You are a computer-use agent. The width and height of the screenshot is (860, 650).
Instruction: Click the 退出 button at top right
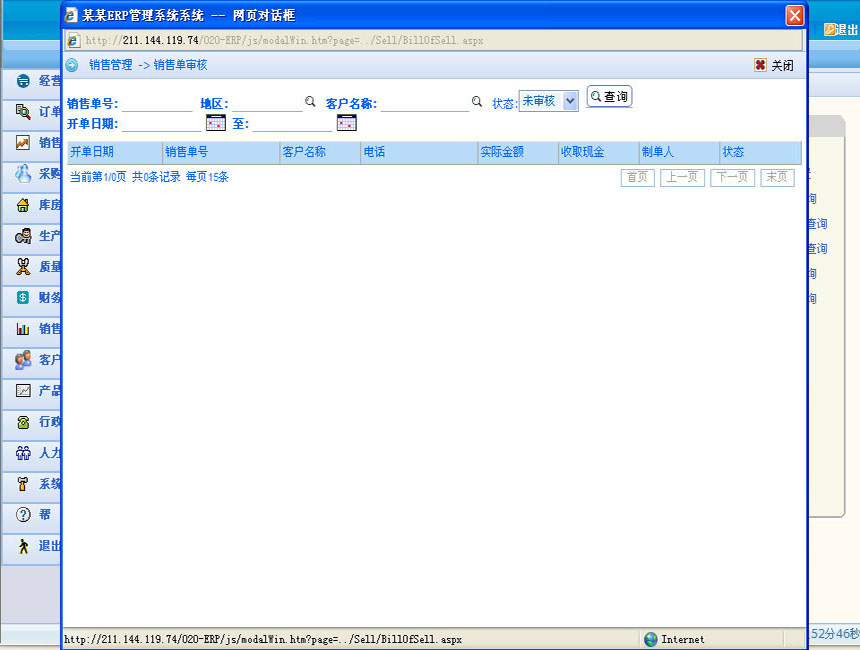point(840,30)
